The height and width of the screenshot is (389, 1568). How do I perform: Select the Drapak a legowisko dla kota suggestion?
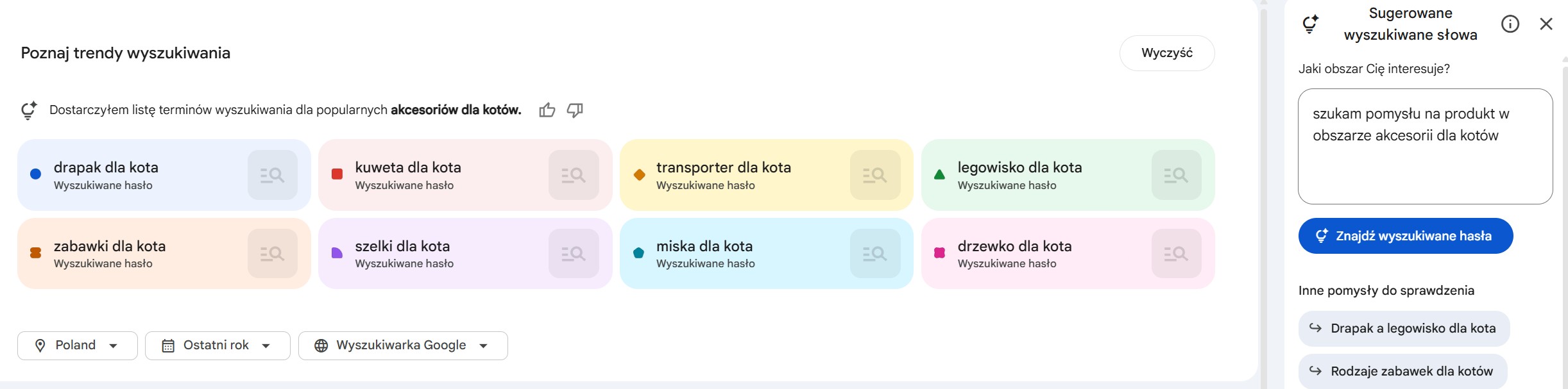point(1404,328)
